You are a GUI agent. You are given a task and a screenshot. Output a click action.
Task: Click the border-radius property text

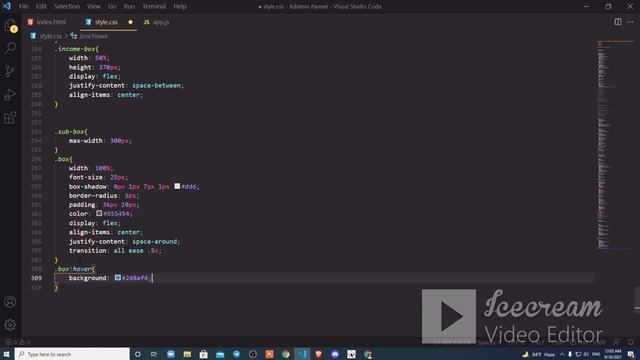coord(93,196)
